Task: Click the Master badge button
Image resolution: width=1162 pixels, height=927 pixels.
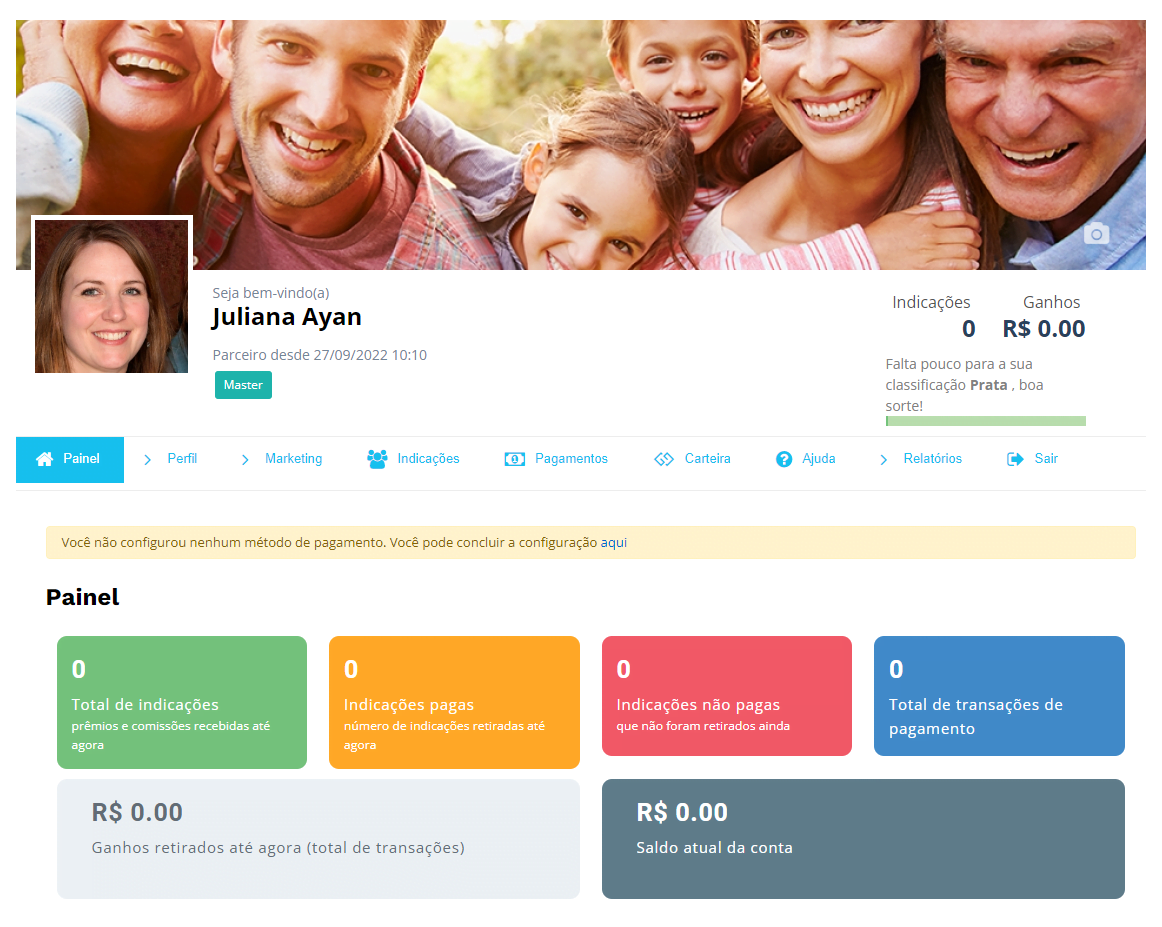Action: tap(243, 385)
